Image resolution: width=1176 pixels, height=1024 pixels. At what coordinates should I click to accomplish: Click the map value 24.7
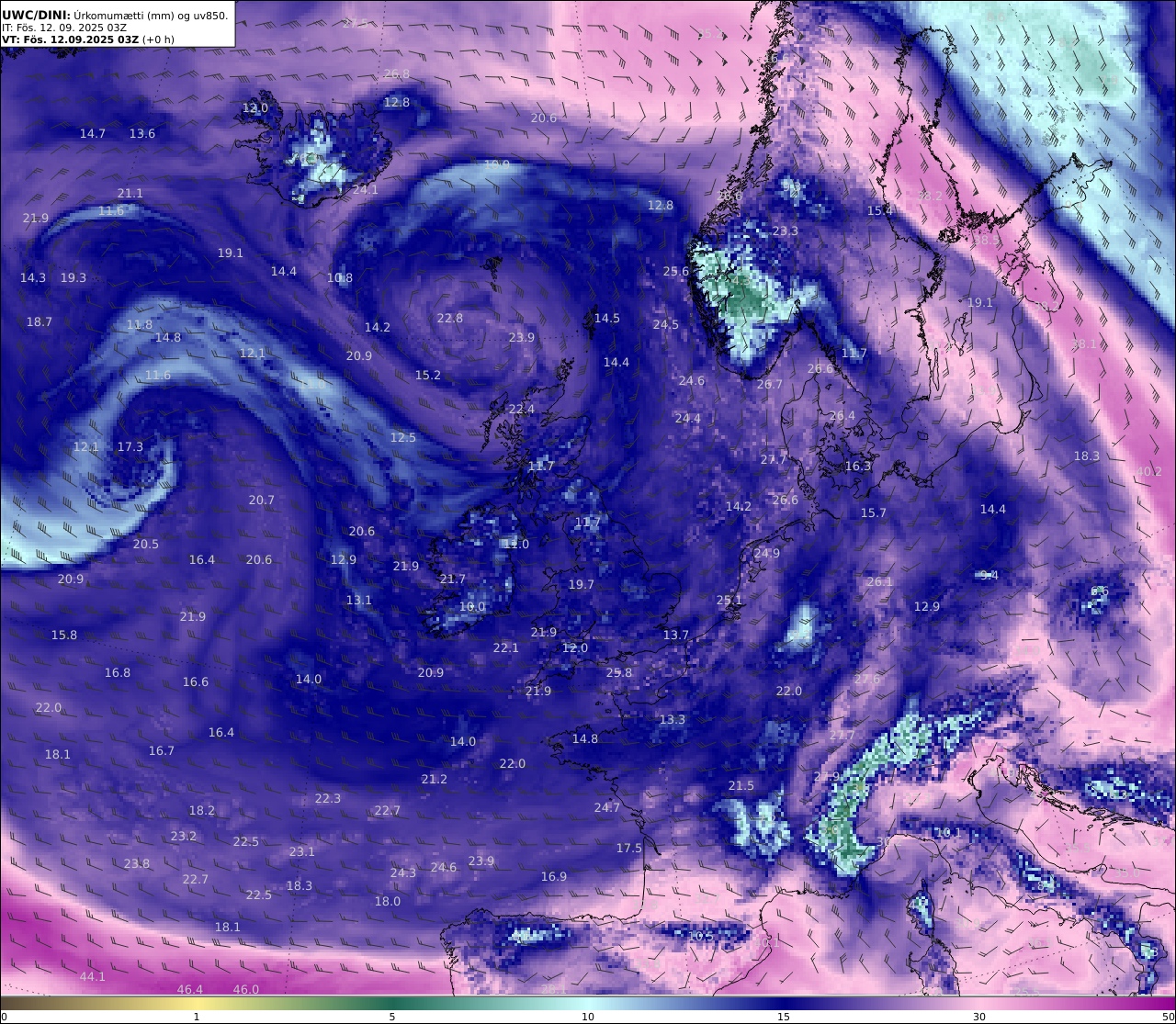[607, 807]
